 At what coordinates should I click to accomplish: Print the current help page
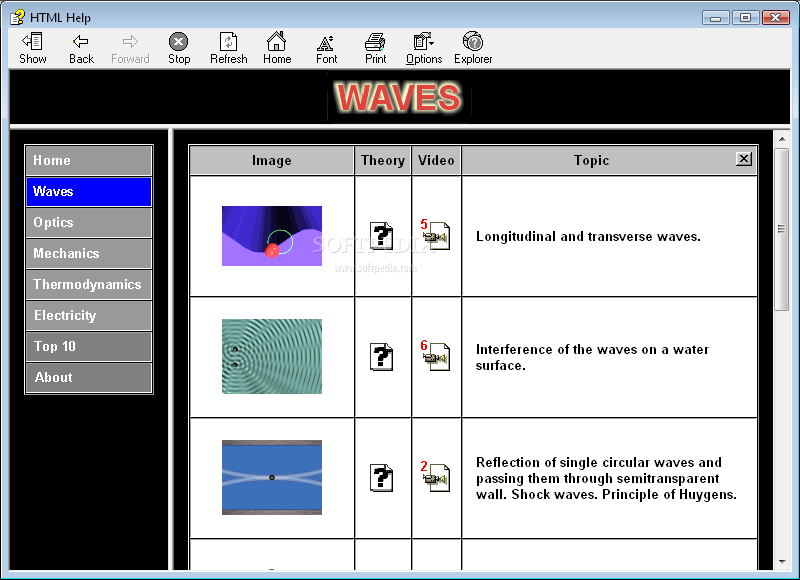click(376, 48)
